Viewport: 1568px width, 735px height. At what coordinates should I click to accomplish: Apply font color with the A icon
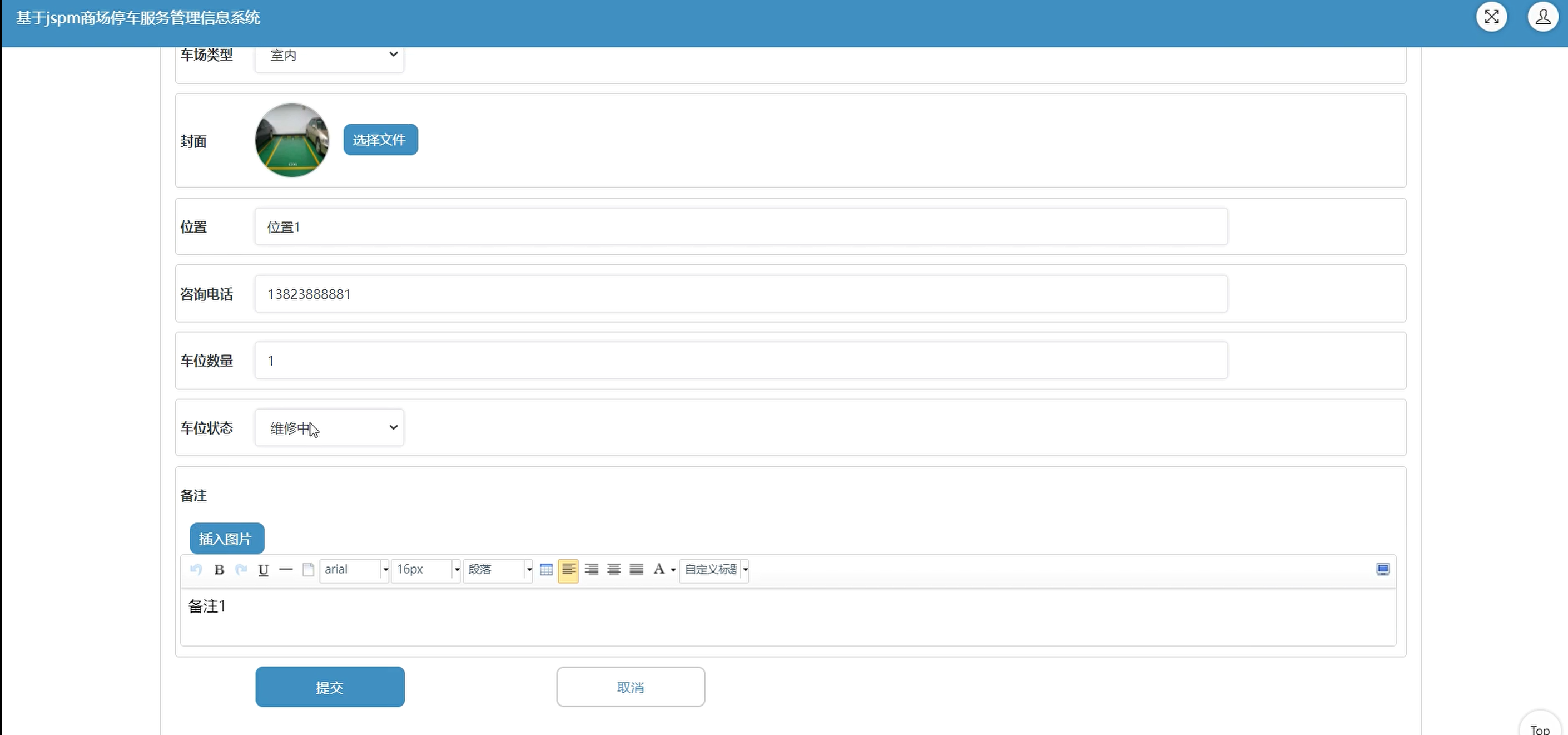coord(658,569)
